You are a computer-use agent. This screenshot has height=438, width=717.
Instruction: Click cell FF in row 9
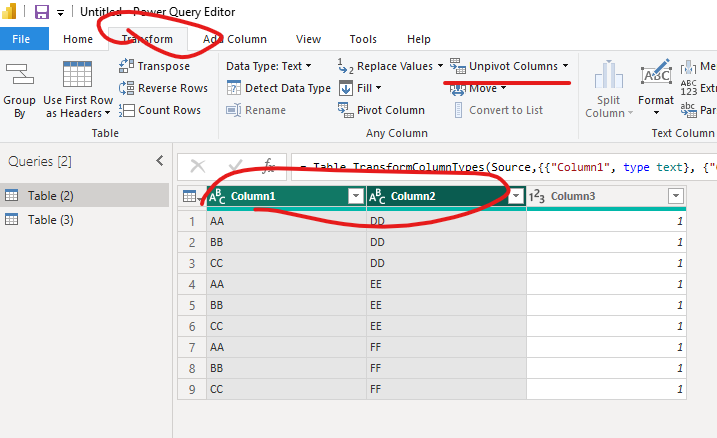447,390
